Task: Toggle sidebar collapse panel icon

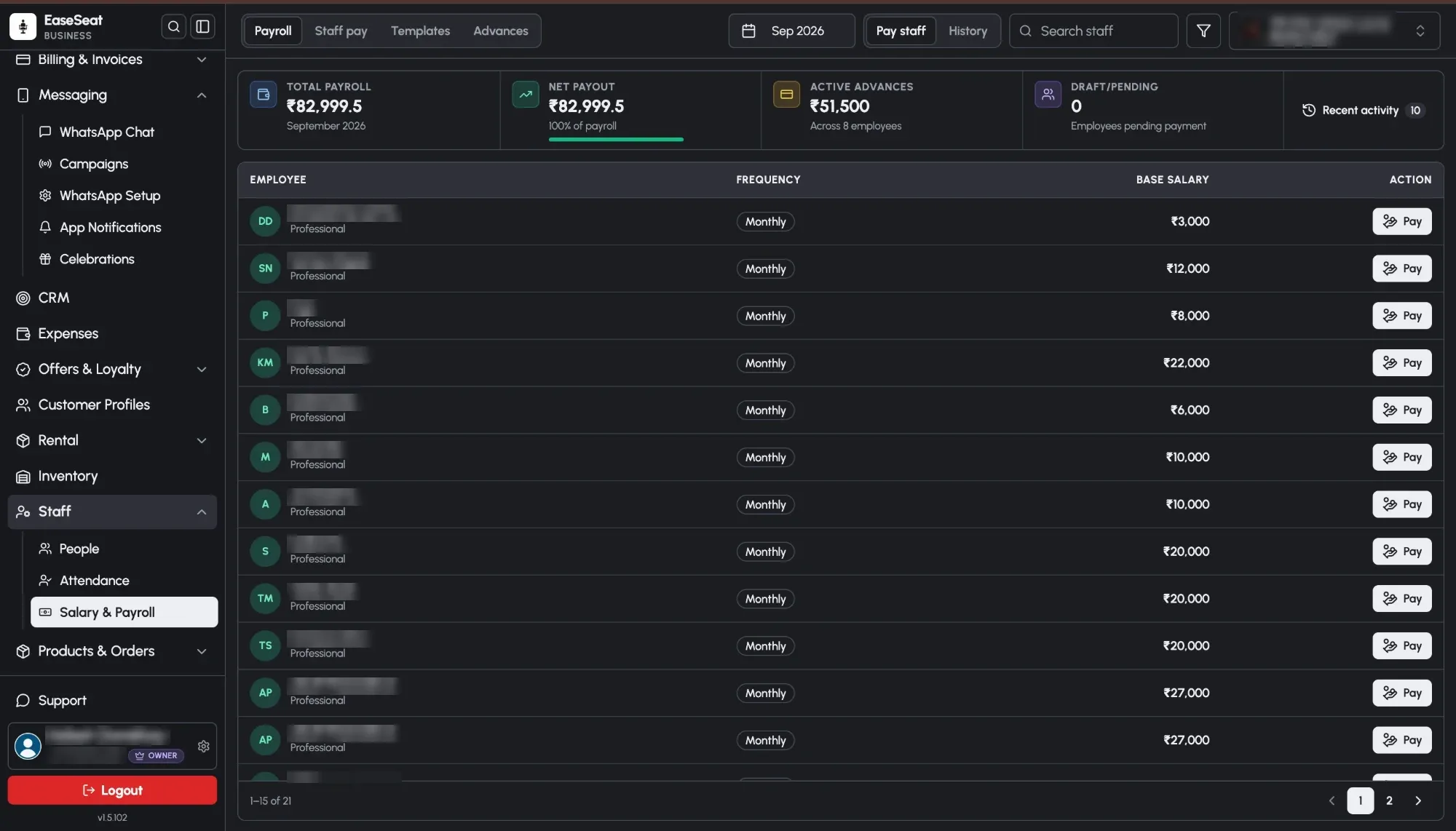Action: coord(202,27)
